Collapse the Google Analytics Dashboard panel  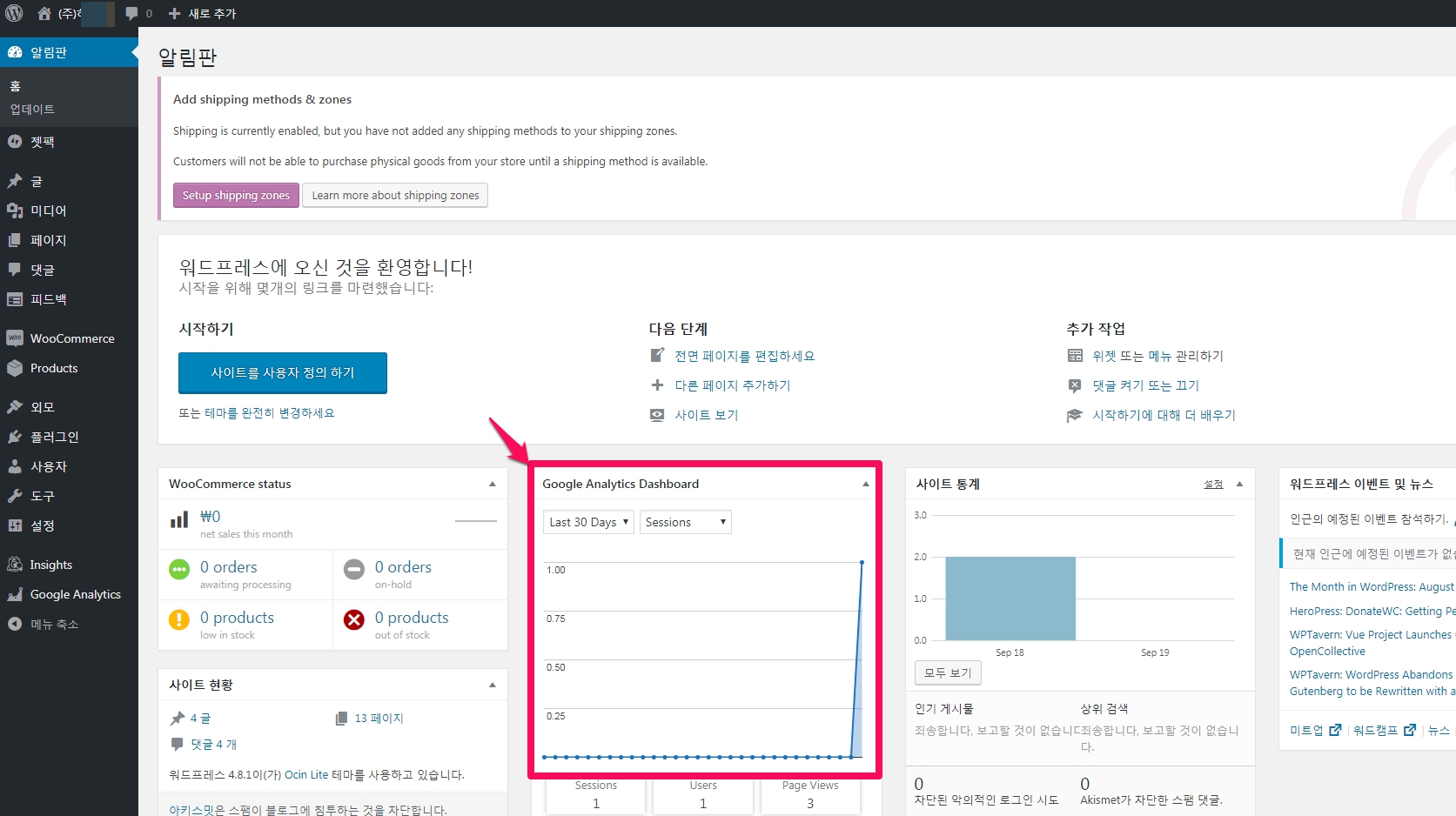click(x=866, y=484)
